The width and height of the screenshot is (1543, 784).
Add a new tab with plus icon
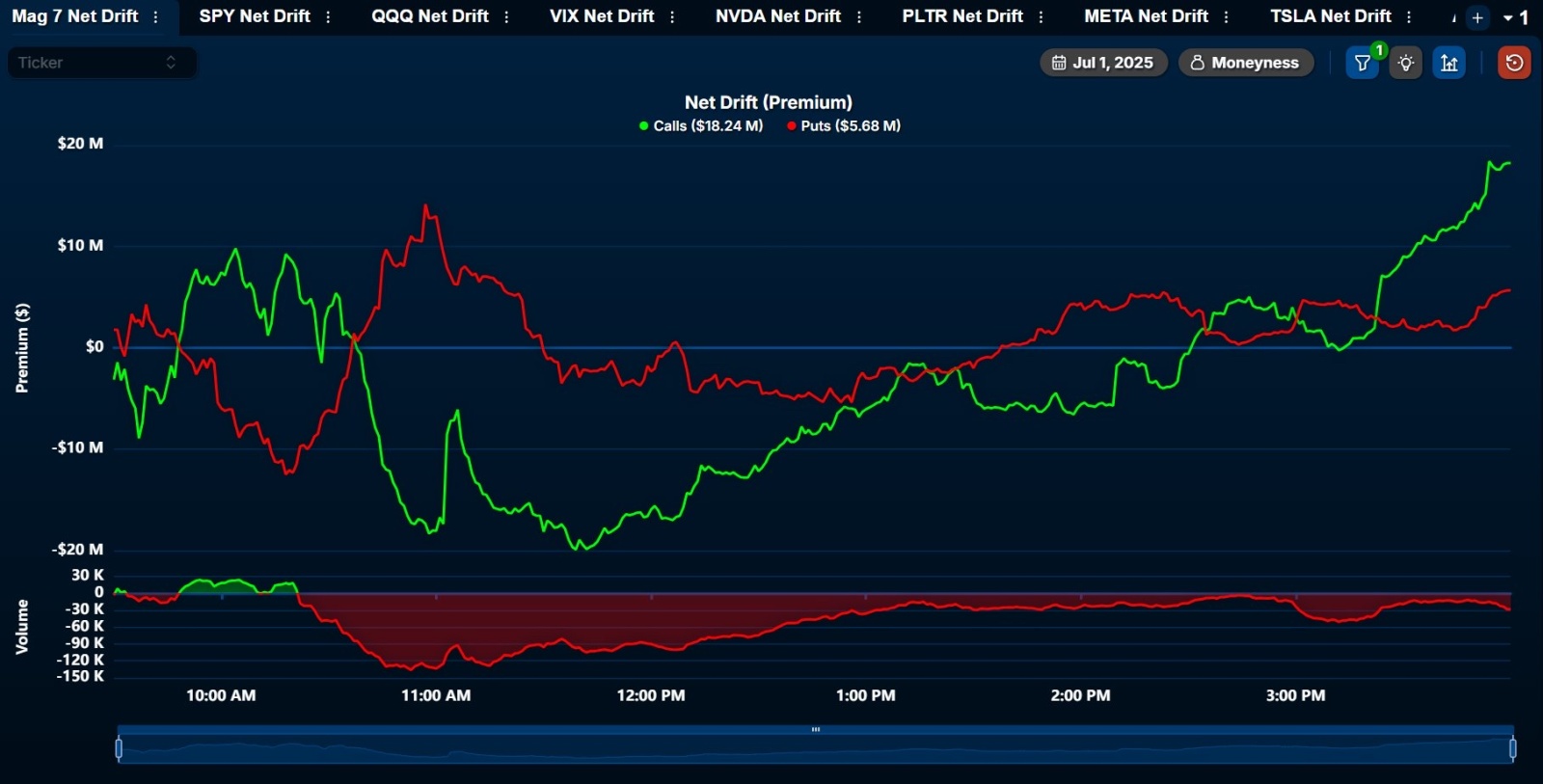[x=1477, y=17]
